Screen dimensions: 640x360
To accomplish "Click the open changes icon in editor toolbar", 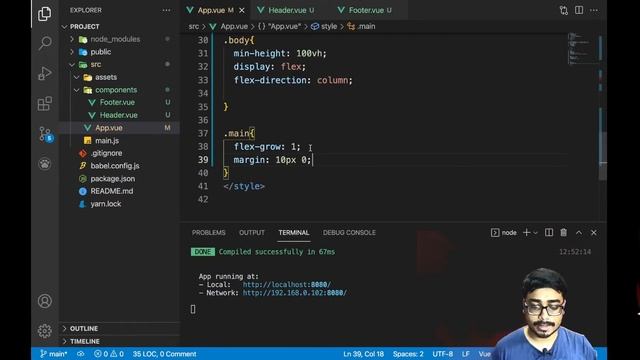I will (564, 10).
